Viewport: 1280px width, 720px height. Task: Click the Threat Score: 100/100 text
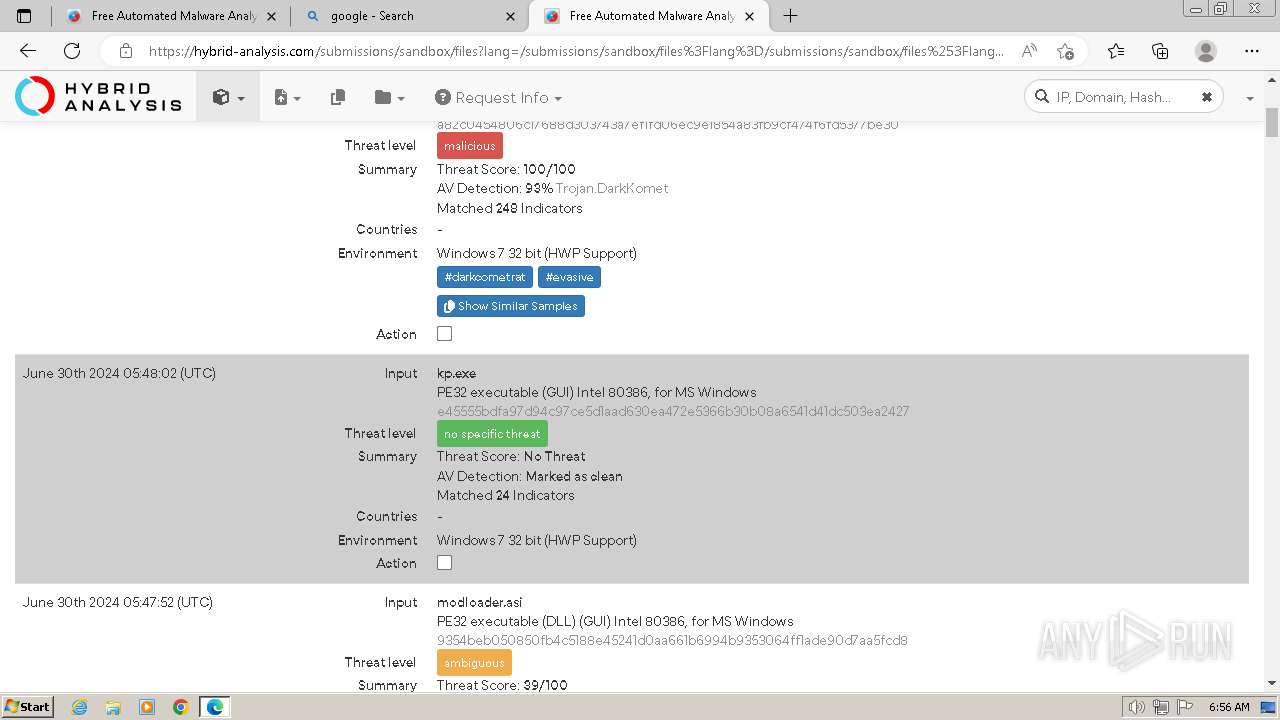point(506,169)
